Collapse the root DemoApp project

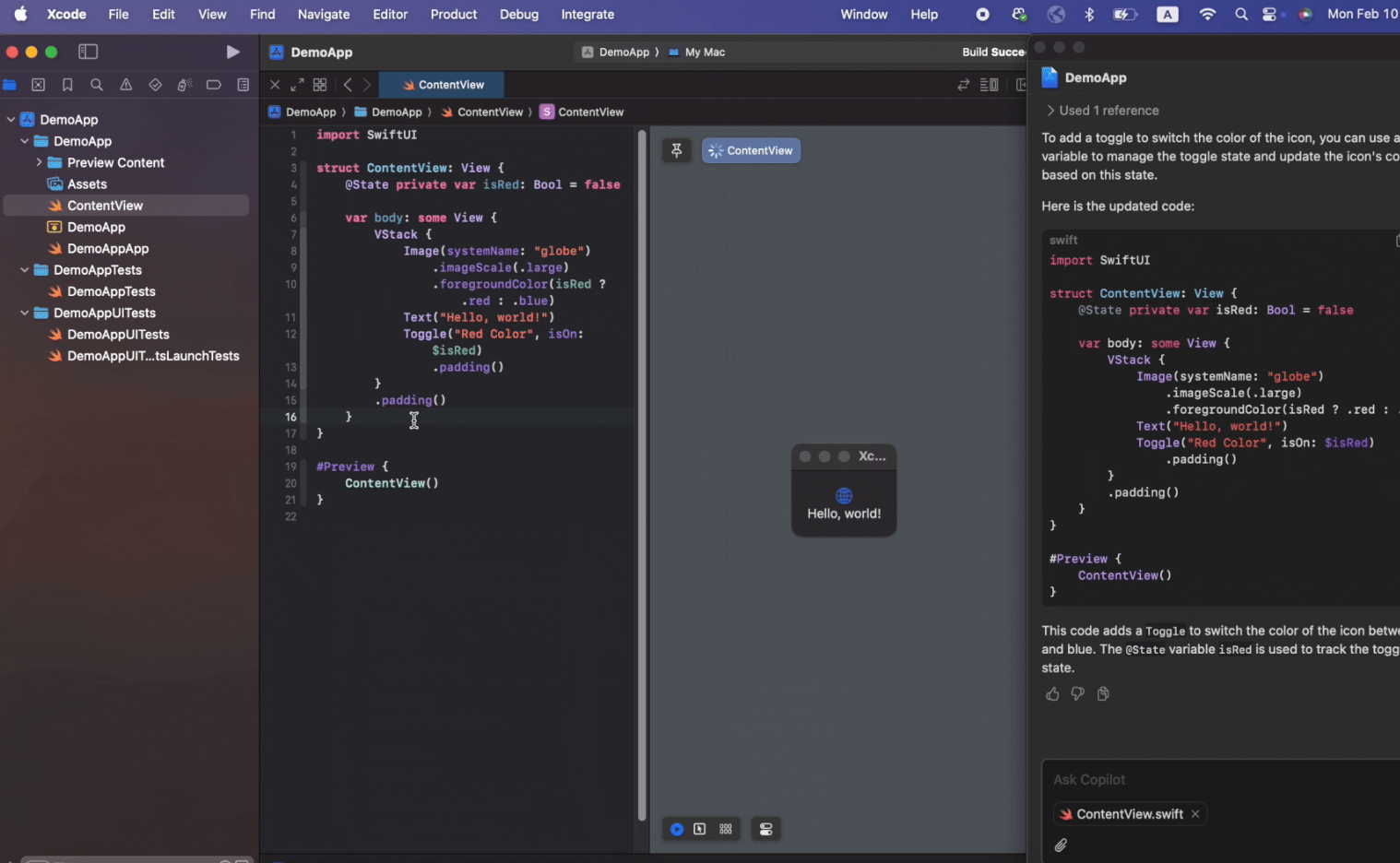[x=11, y=120]
